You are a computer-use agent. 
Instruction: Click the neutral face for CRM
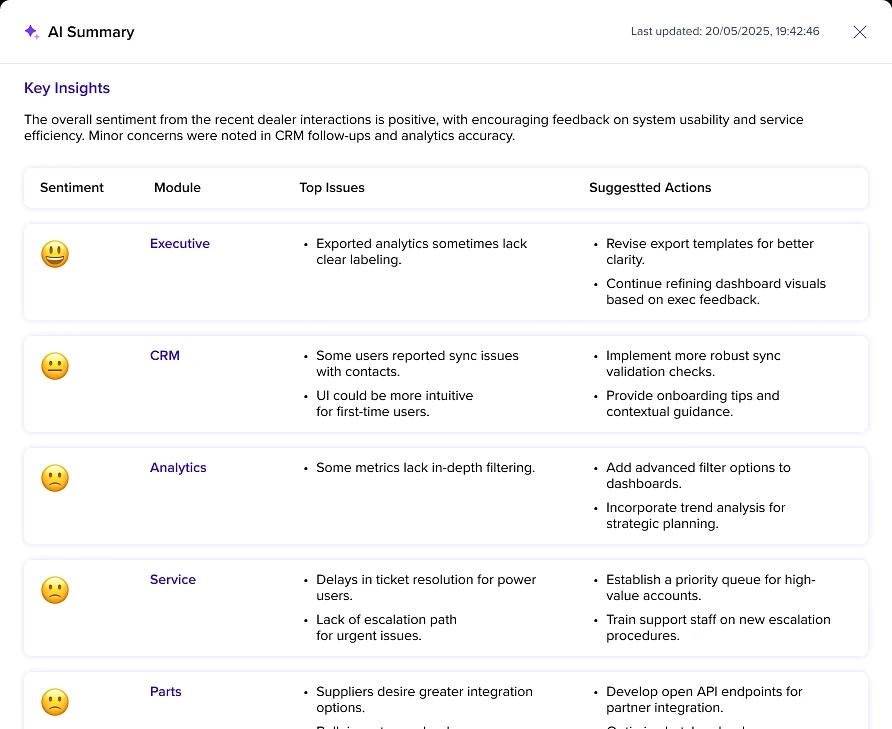(x=55, y=366)
